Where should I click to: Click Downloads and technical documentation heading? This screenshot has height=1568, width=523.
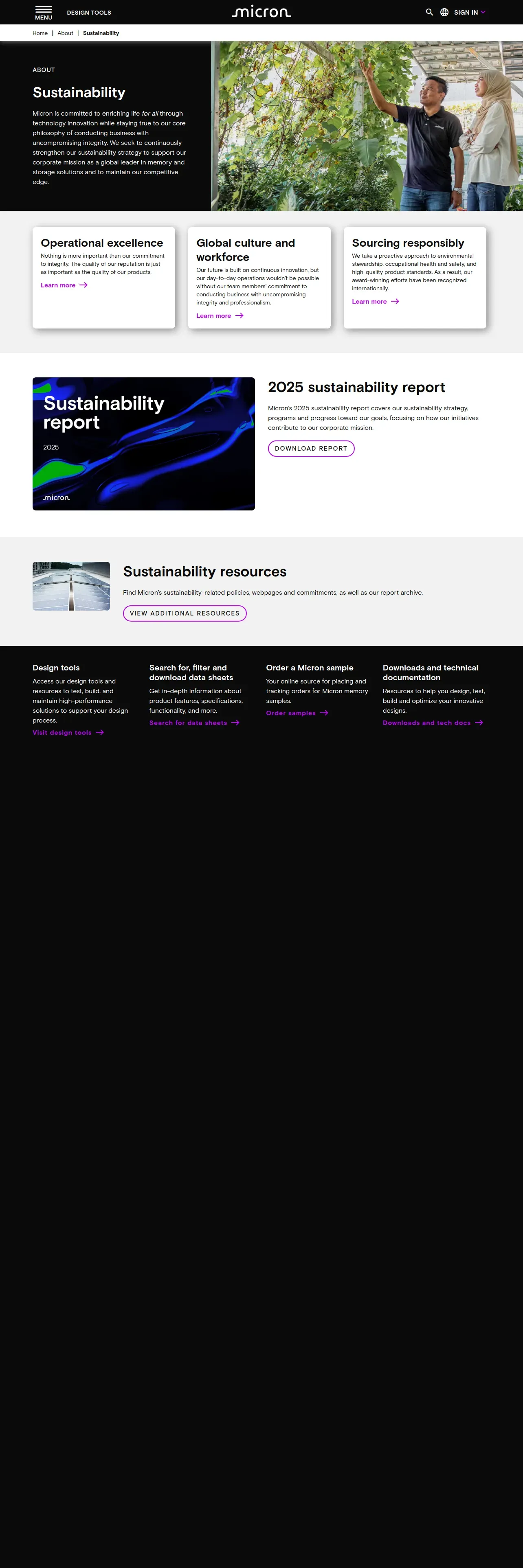431,672
